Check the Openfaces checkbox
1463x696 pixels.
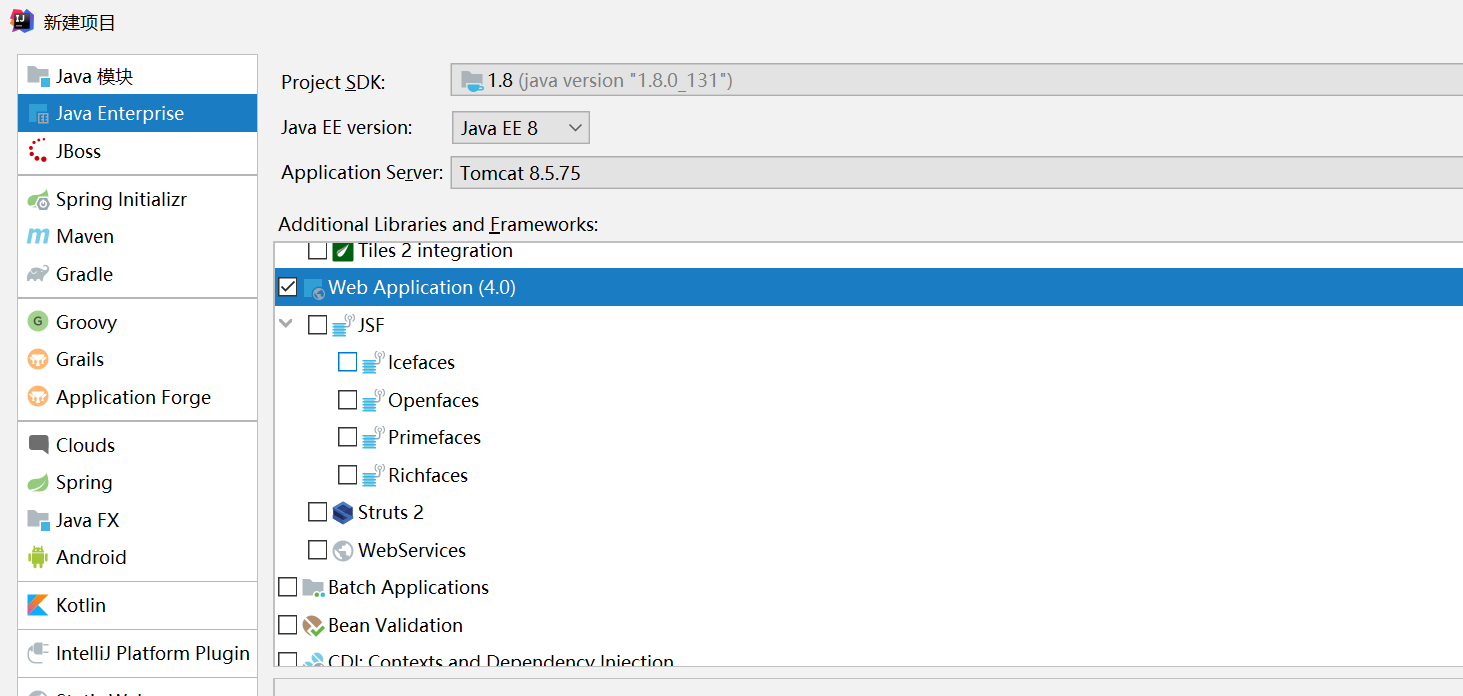[347, 400]
